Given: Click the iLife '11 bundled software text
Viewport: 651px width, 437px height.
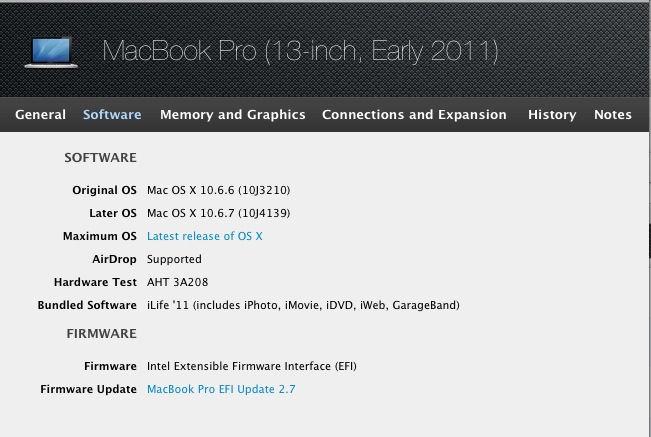Looking at the screenshot, I should (303, 305).
